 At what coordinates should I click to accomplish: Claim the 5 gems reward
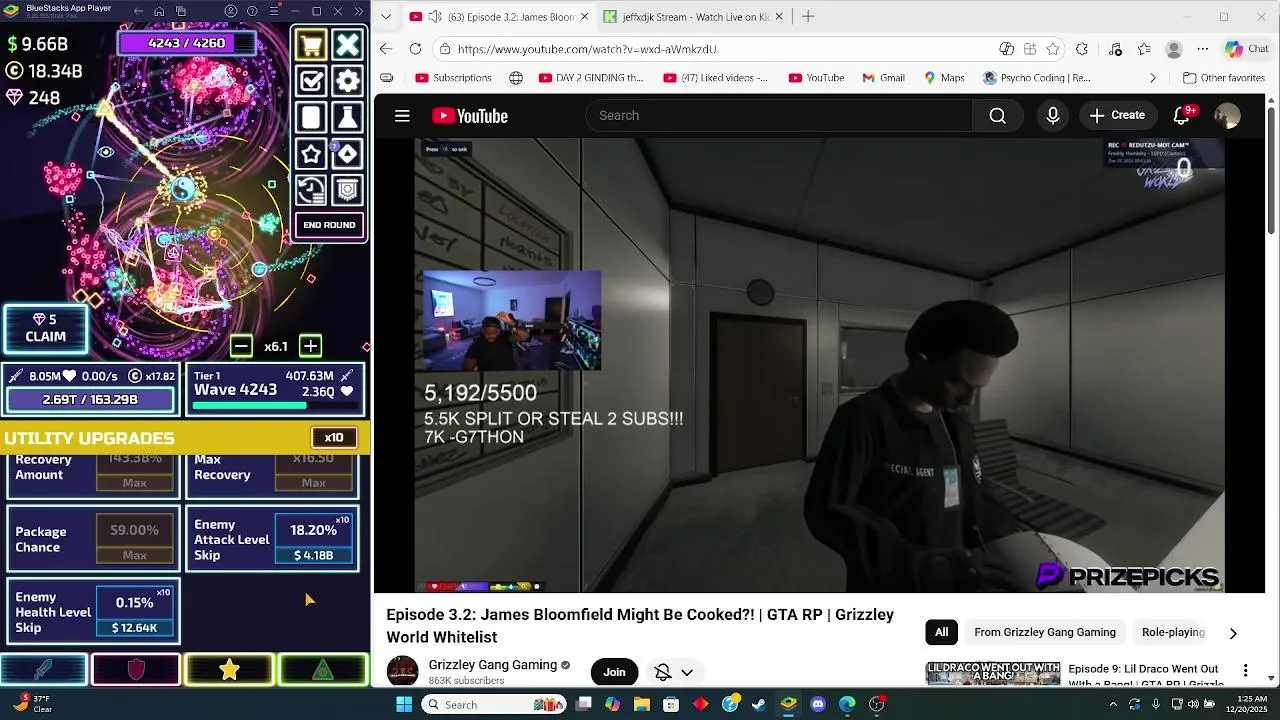point(45,328)
